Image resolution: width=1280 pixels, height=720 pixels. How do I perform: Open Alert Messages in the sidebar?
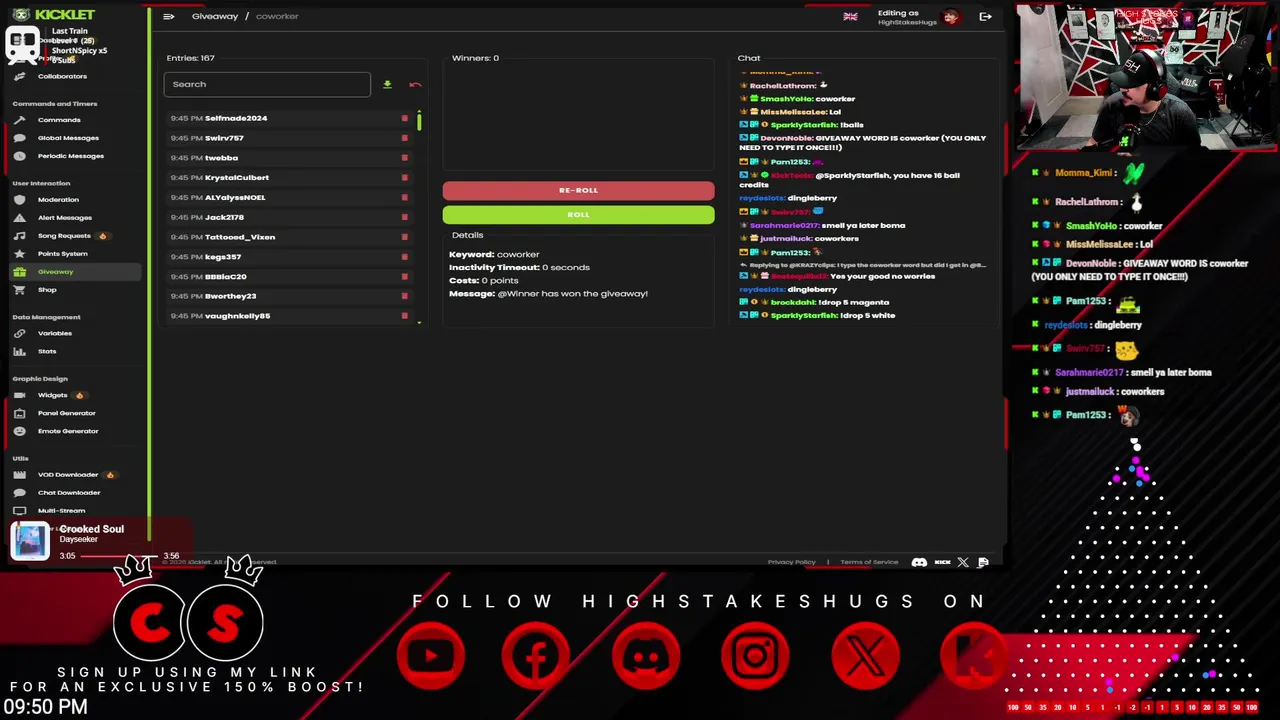pos(64,218)
